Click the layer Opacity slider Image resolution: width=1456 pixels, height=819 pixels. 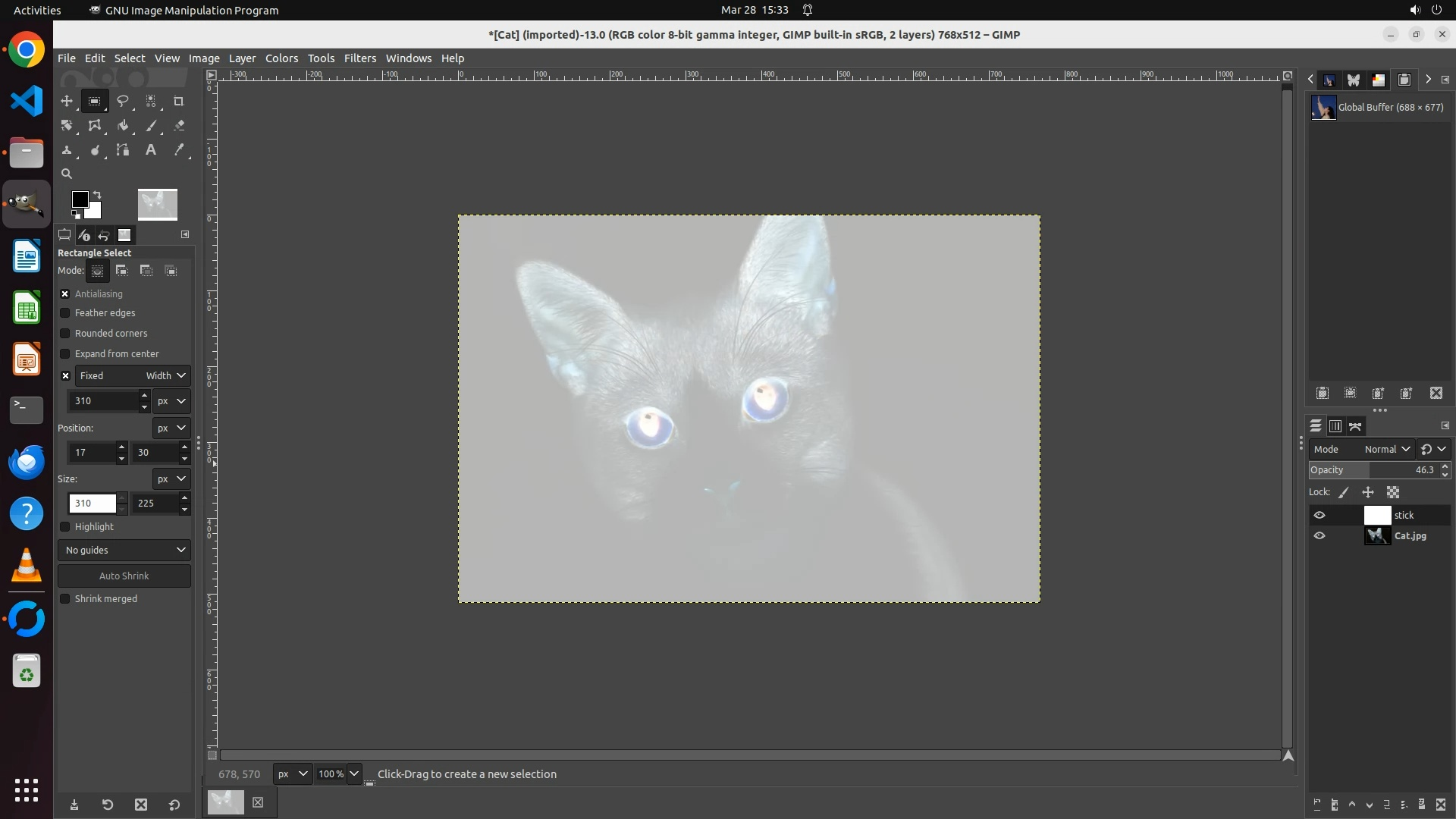1373,470
